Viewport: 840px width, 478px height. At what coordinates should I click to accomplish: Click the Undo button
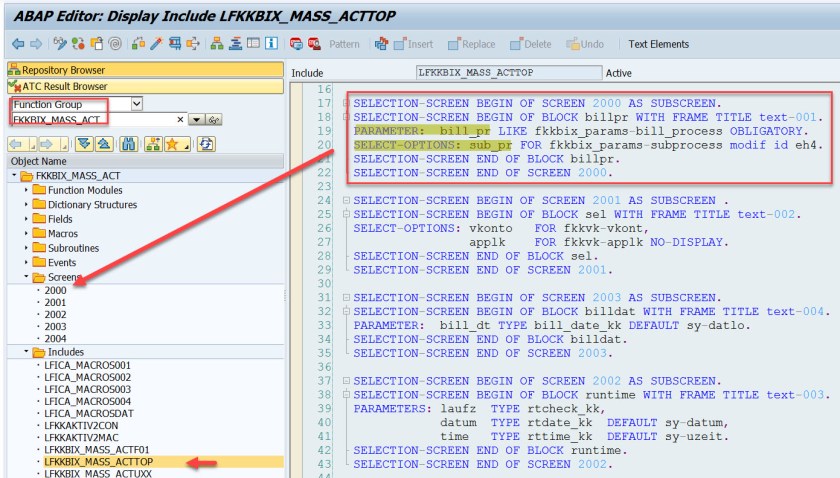click(x=585, y=44)
